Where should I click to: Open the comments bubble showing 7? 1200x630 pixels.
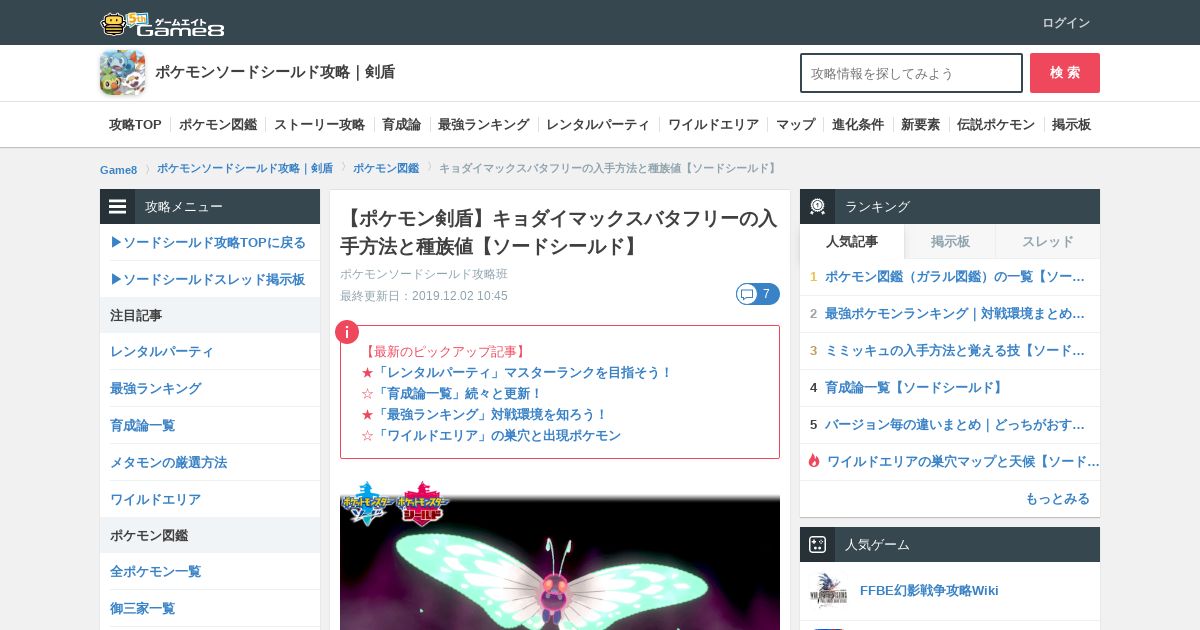point(758,294)
